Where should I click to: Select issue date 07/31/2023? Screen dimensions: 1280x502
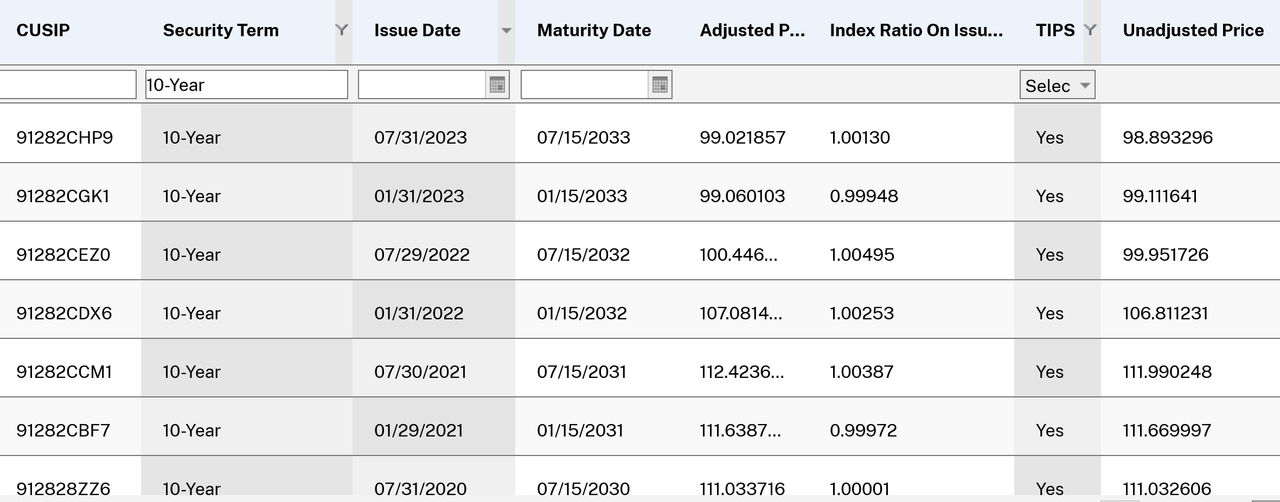[x=420, y=137]
